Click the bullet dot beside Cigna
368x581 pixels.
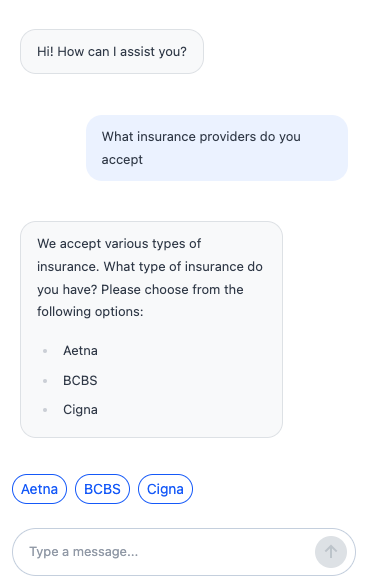point(45,410)
